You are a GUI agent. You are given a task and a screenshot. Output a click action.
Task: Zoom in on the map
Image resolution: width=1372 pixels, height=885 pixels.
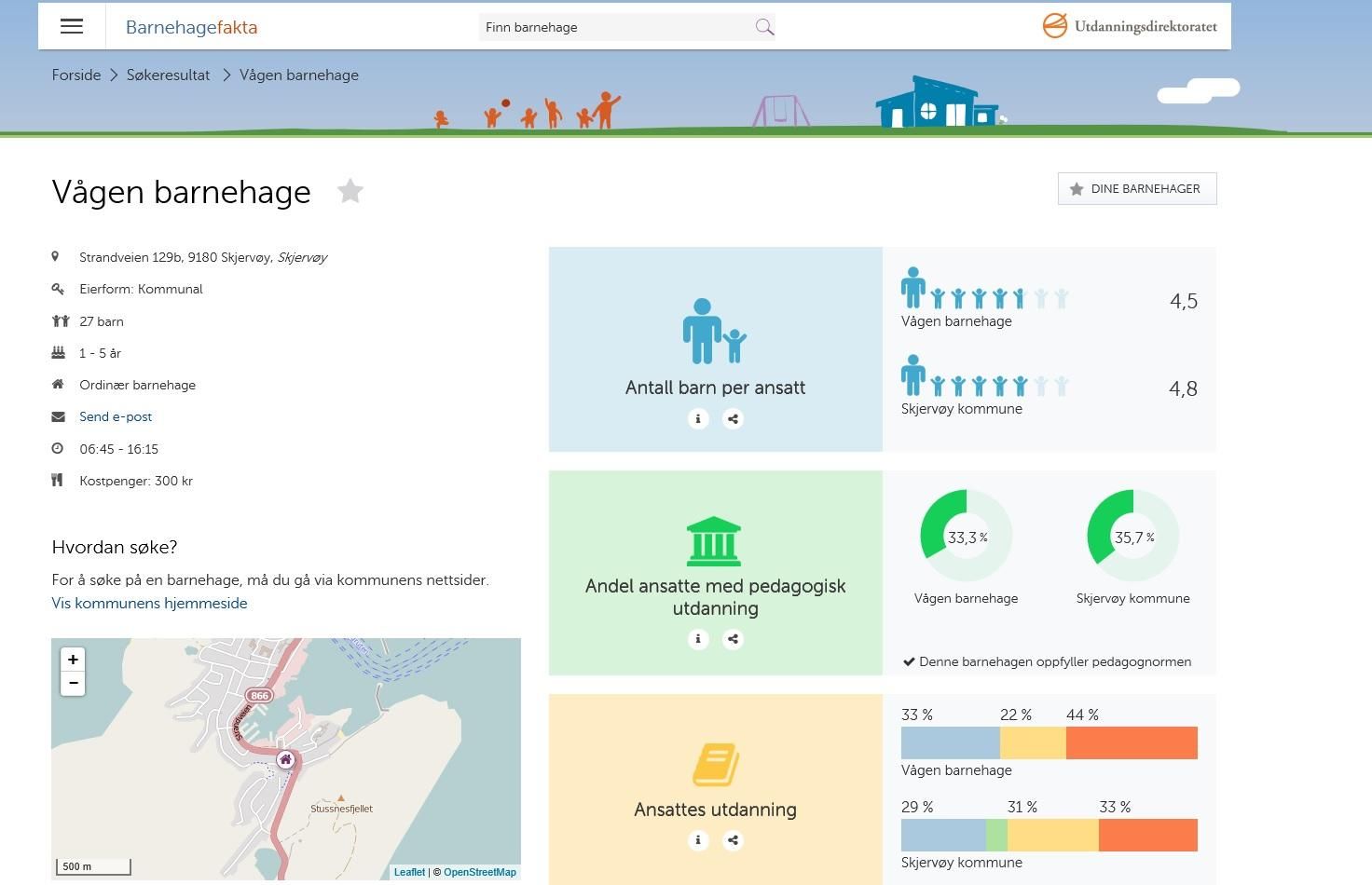[73, 660]
